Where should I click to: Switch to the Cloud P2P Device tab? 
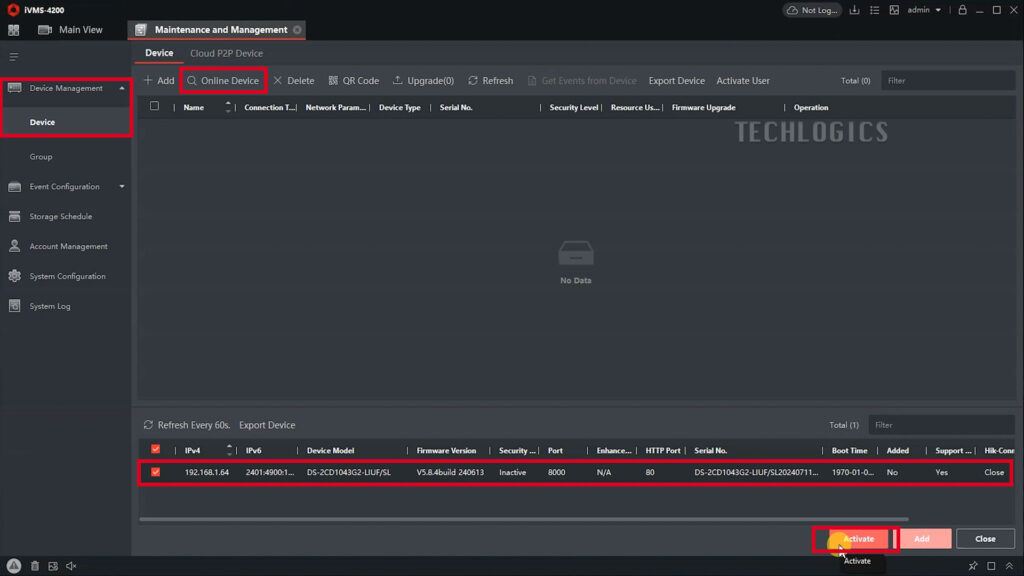click(227, 53)
